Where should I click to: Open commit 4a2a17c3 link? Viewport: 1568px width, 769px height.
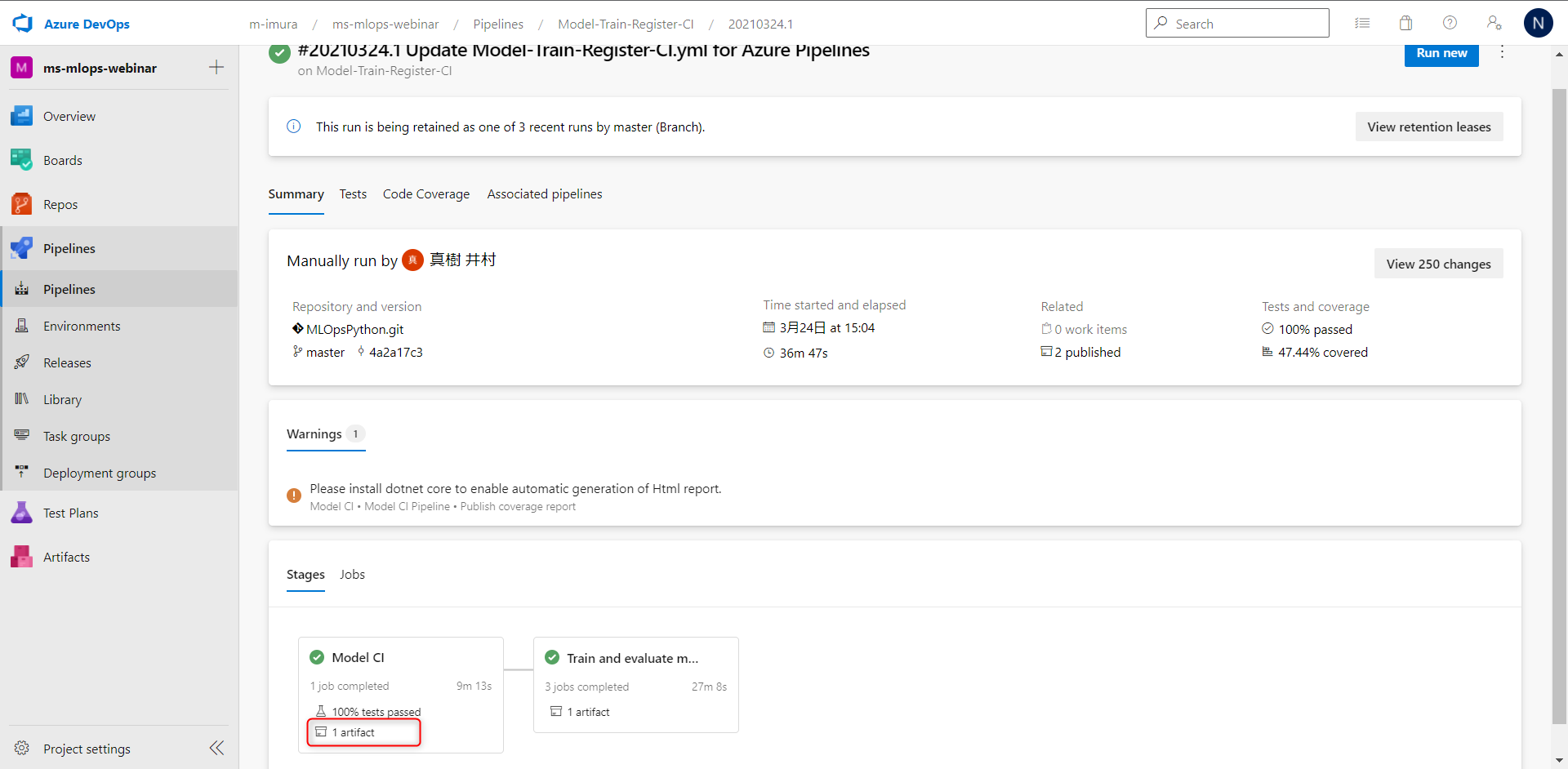tap(395, 352)
